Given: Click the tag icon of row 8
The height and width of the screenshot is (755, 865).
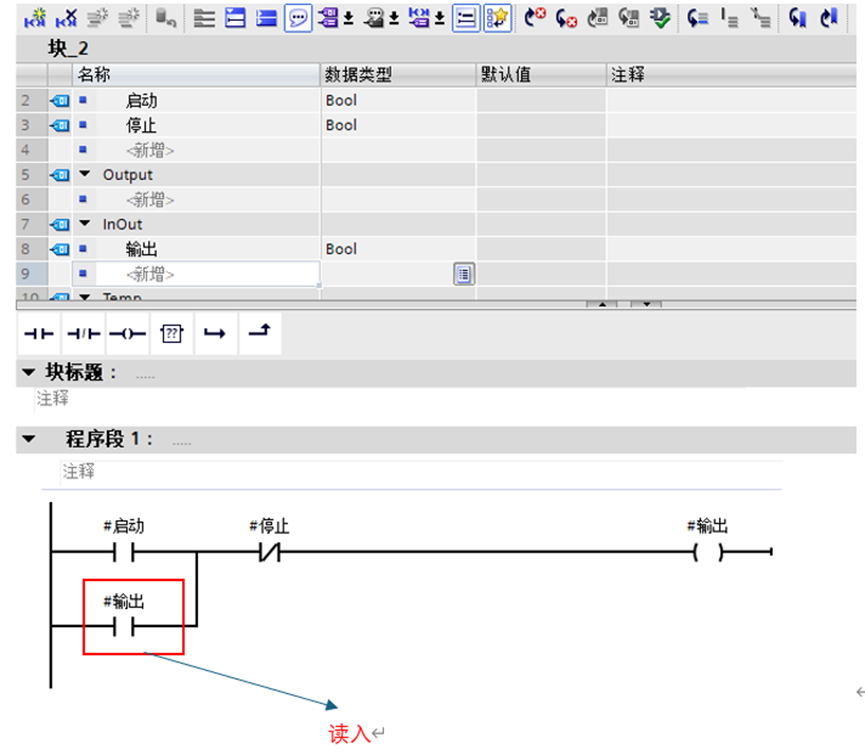Looking at the screenshot, I should 60,249.
